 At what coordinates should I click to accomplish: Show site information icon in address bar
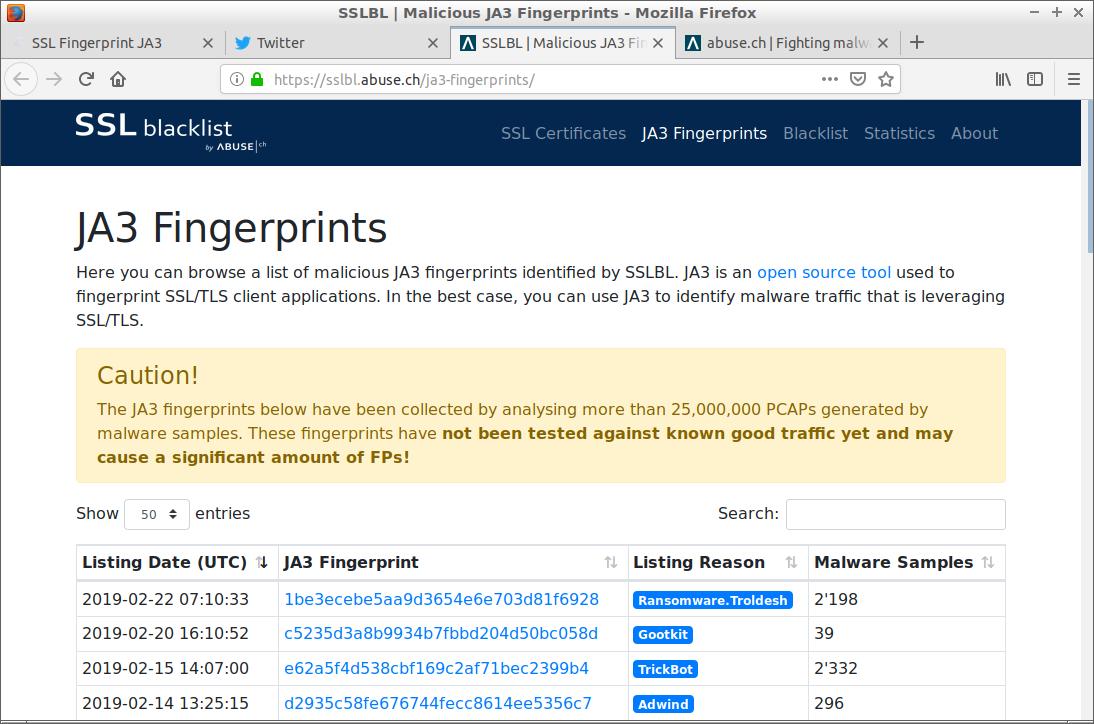pos(237,80)
